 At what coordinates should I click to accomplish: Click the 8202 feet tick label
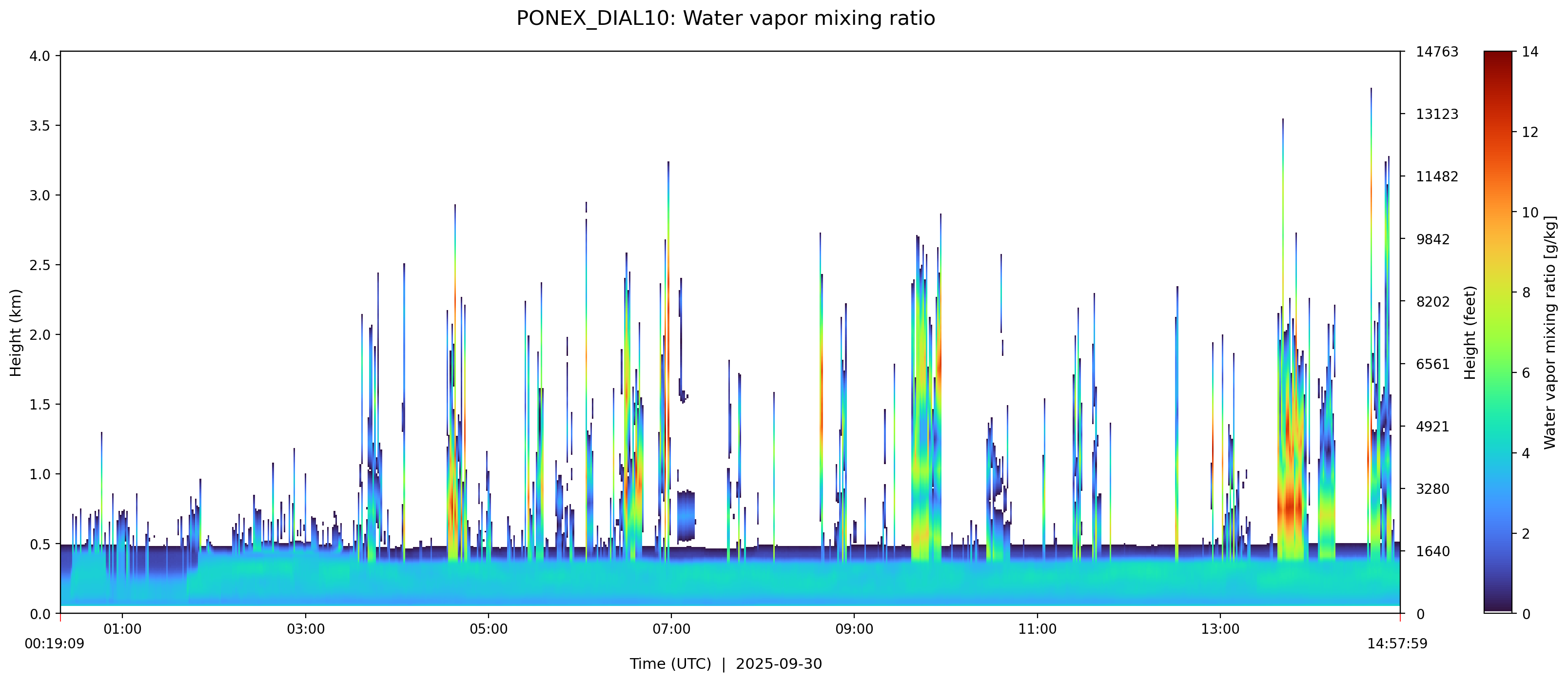point(1433,302)
